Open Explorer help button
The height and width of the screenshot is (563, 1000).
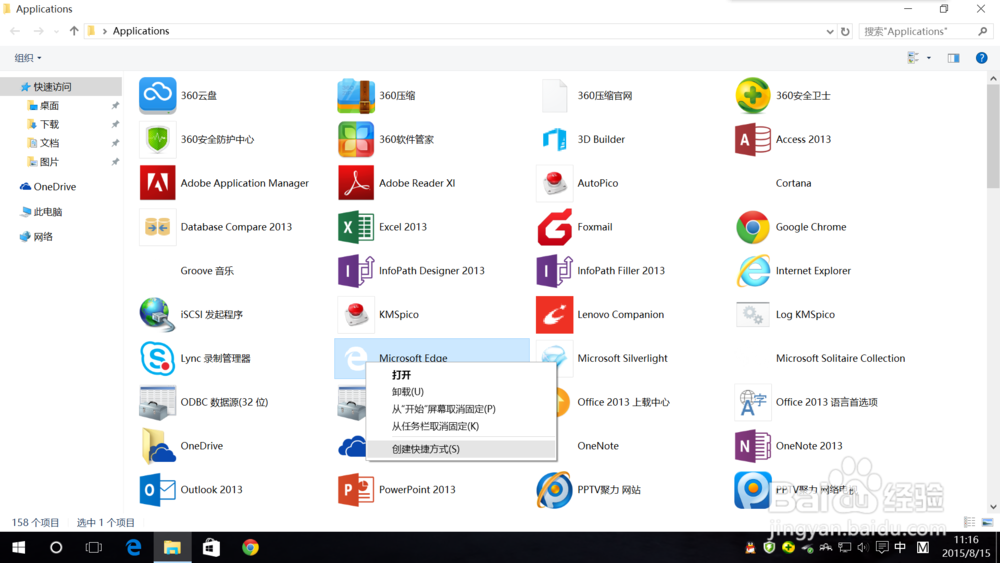pyautogui.click(x=982, y=58)
